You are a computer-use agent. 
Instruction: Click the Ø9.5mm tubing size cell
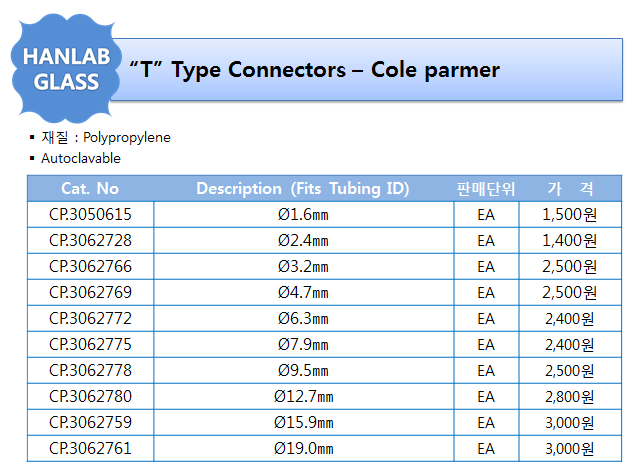pyautogui.click(x=304, y=370)
